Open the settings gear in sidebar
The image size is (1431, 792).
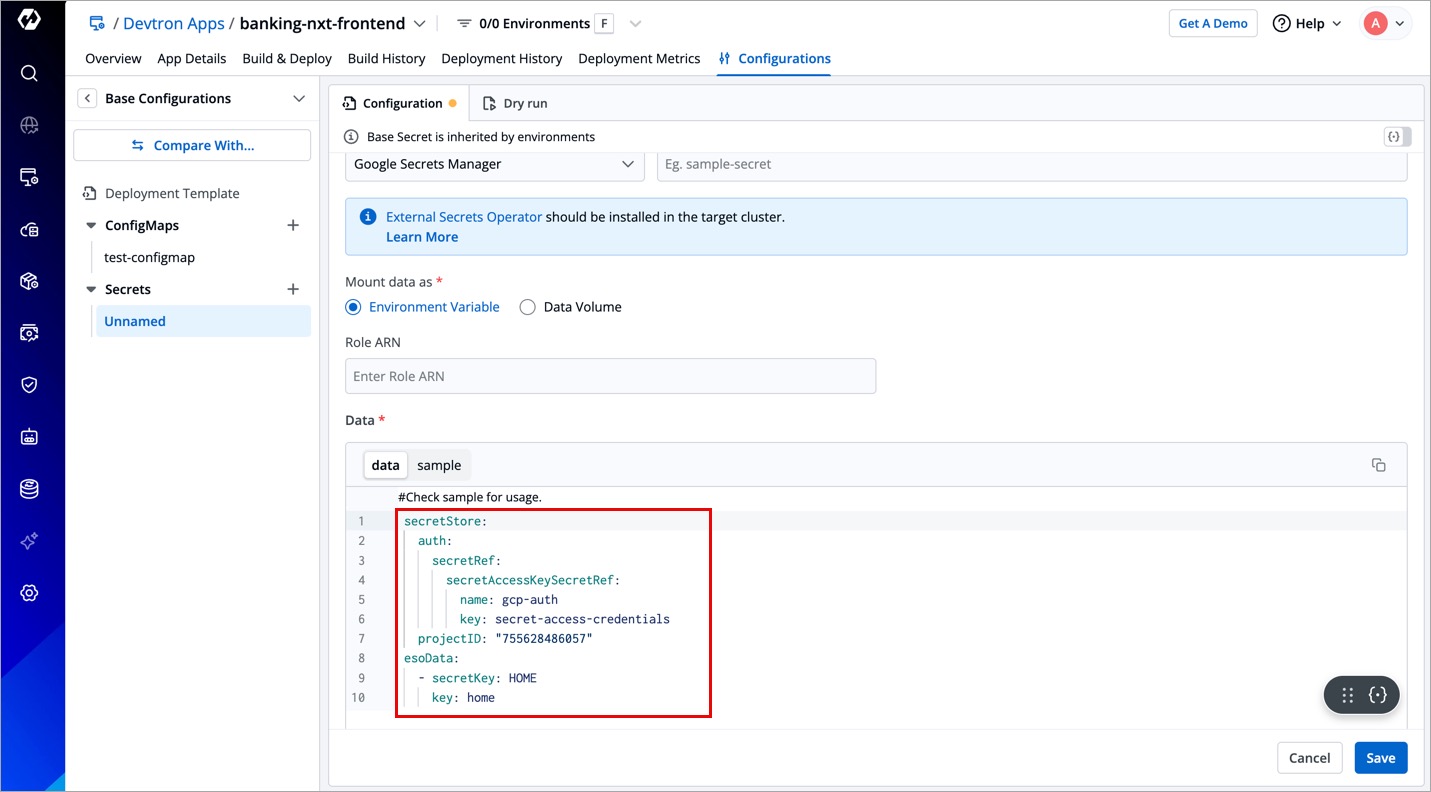[x=29, y=593]
